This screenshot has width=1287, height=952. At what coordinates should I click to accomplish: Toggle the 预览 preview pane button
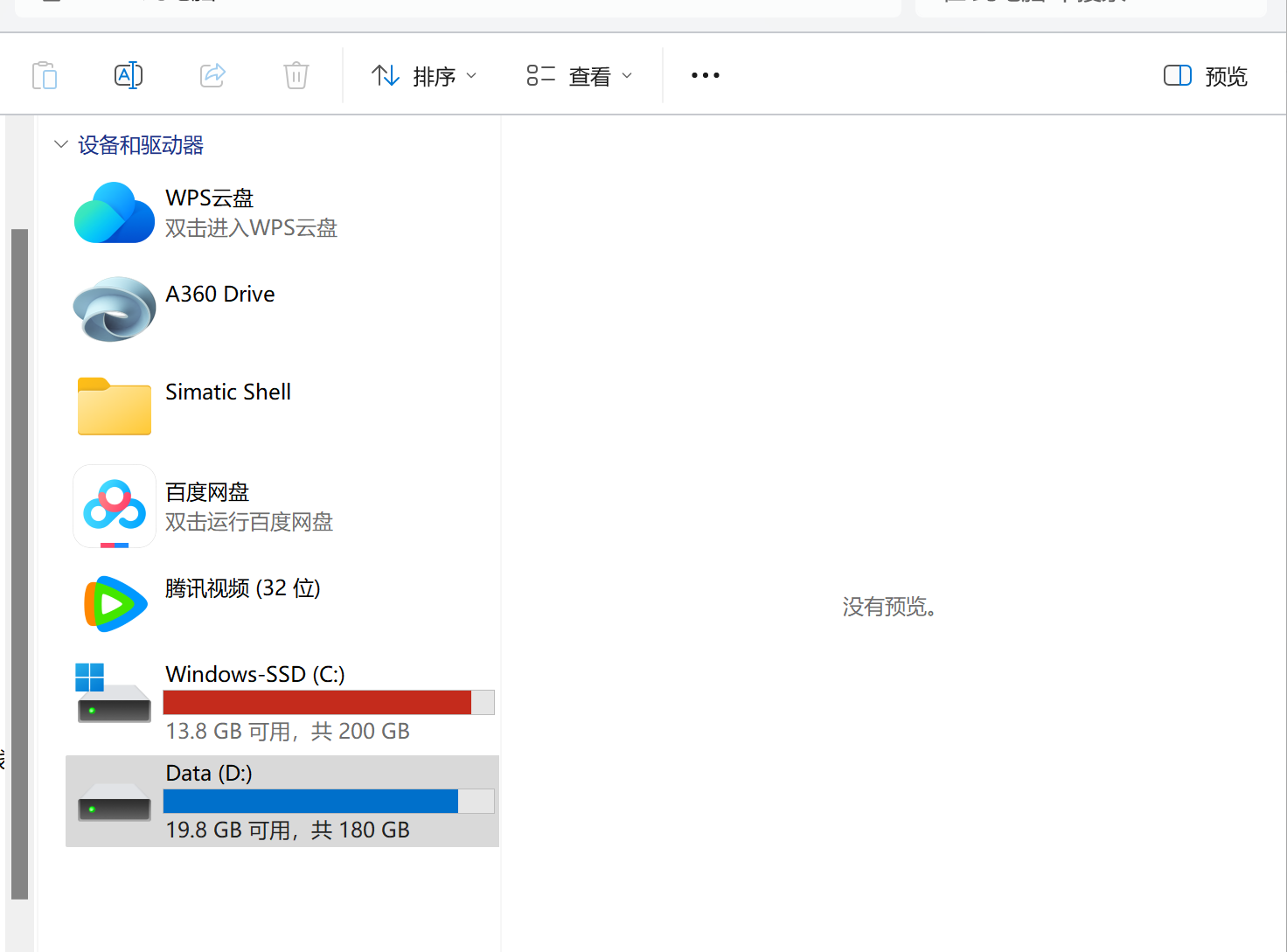coord(1206,76)
